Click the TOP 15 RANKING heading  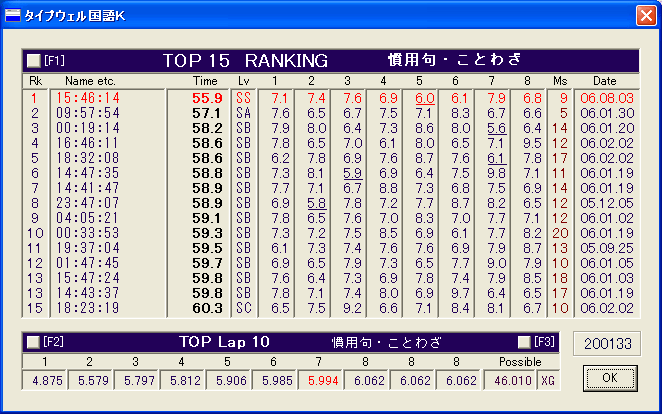coord(245,61)
